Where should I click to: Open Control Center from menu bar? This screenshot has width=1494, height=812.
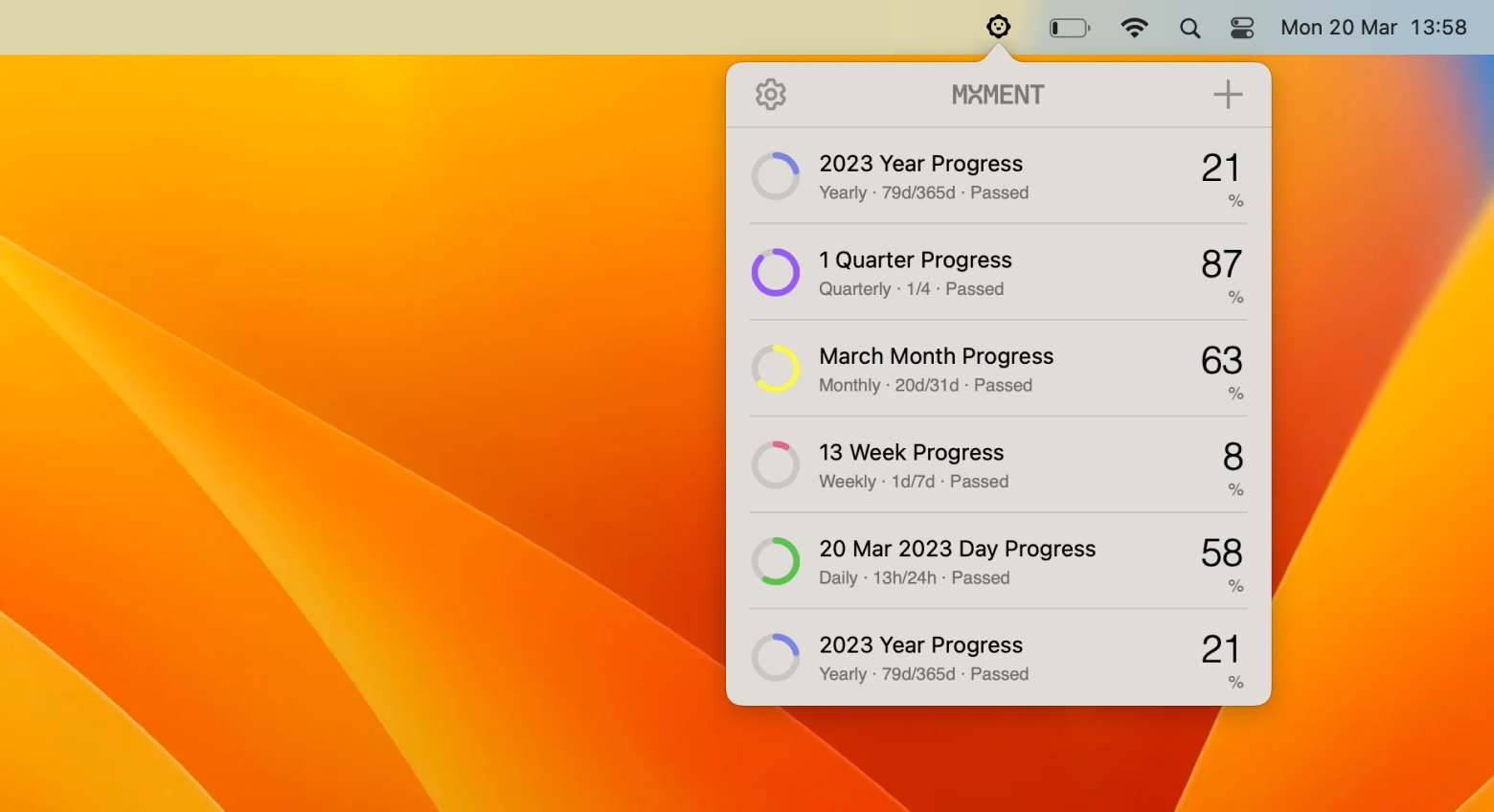tap(1242, 28)
